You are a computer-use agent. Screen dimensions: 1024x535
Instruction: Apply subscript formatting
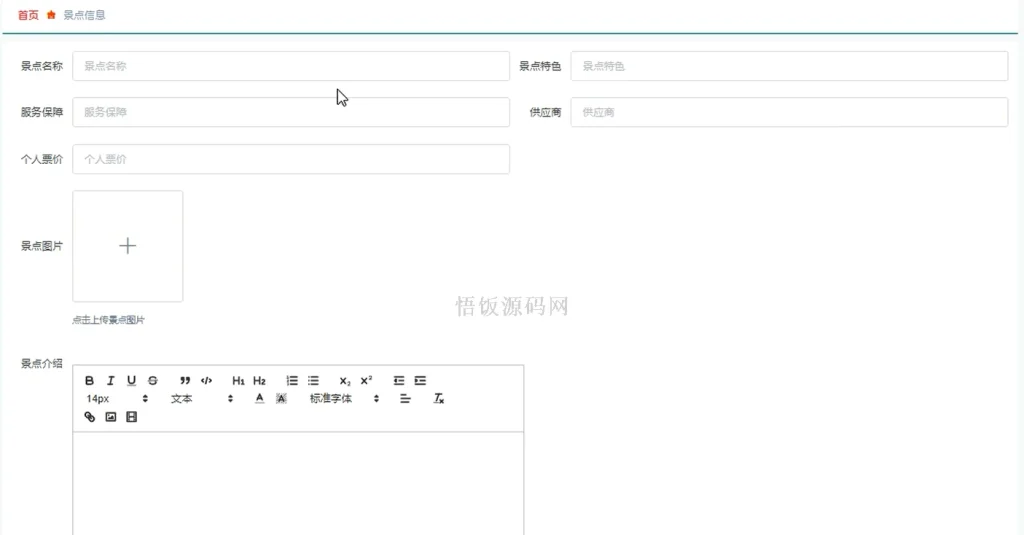[345, 381]
